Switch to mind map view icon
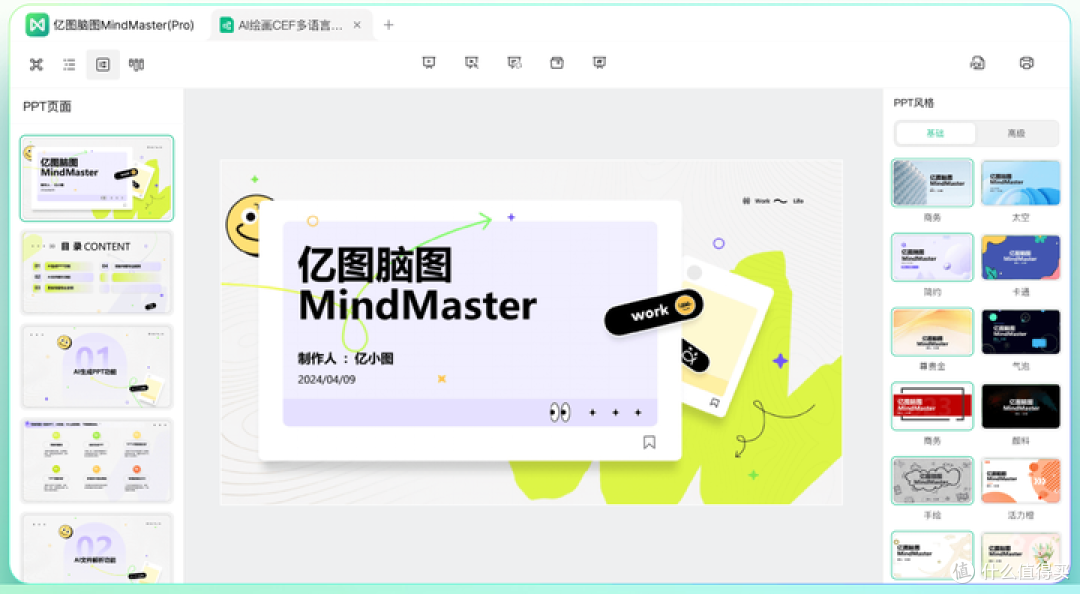 (37, 65)
